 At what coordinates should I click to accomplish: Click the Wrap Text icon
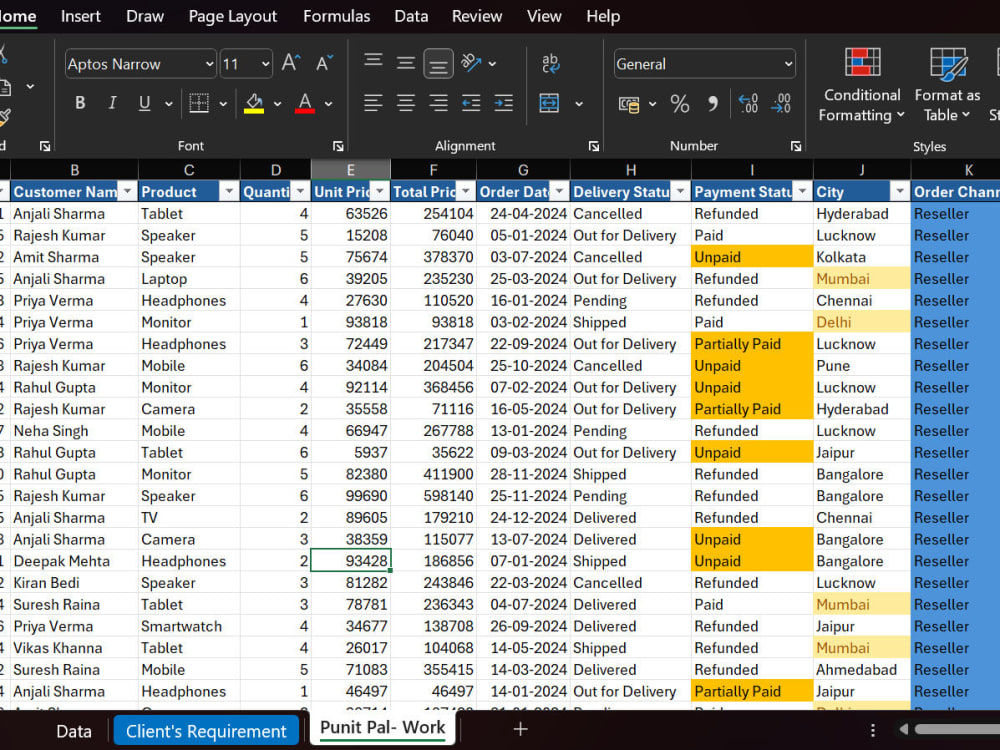550,63
